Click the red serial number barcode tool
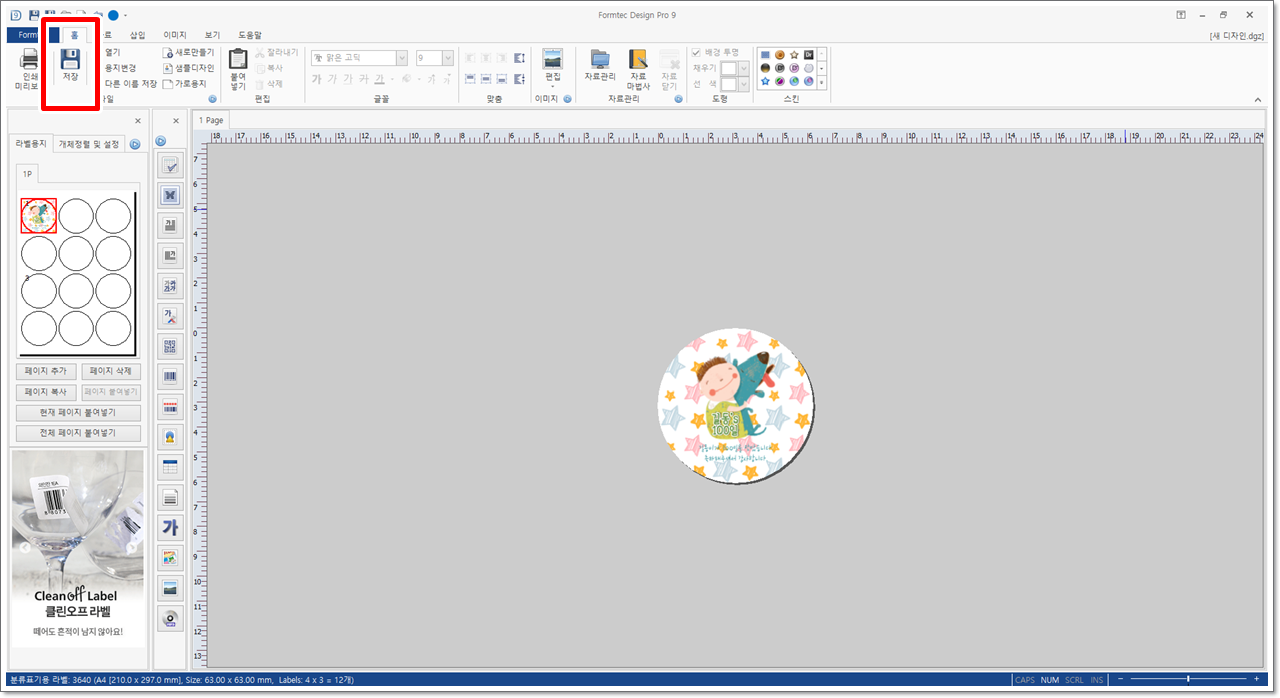The width and height of the screenshot is (1280, 698). pyautogui.click(x=170, y=408)
